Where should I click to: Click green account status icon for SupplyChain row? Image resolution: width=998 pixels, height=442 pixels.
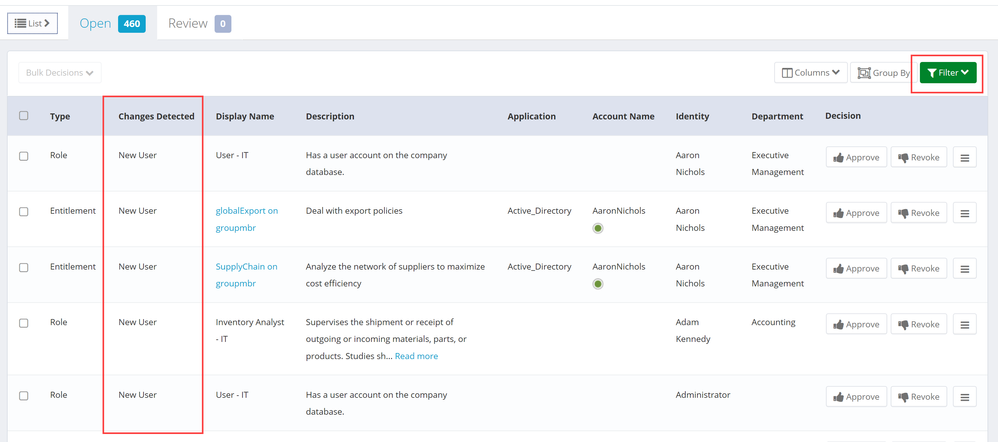coord(598,285)
